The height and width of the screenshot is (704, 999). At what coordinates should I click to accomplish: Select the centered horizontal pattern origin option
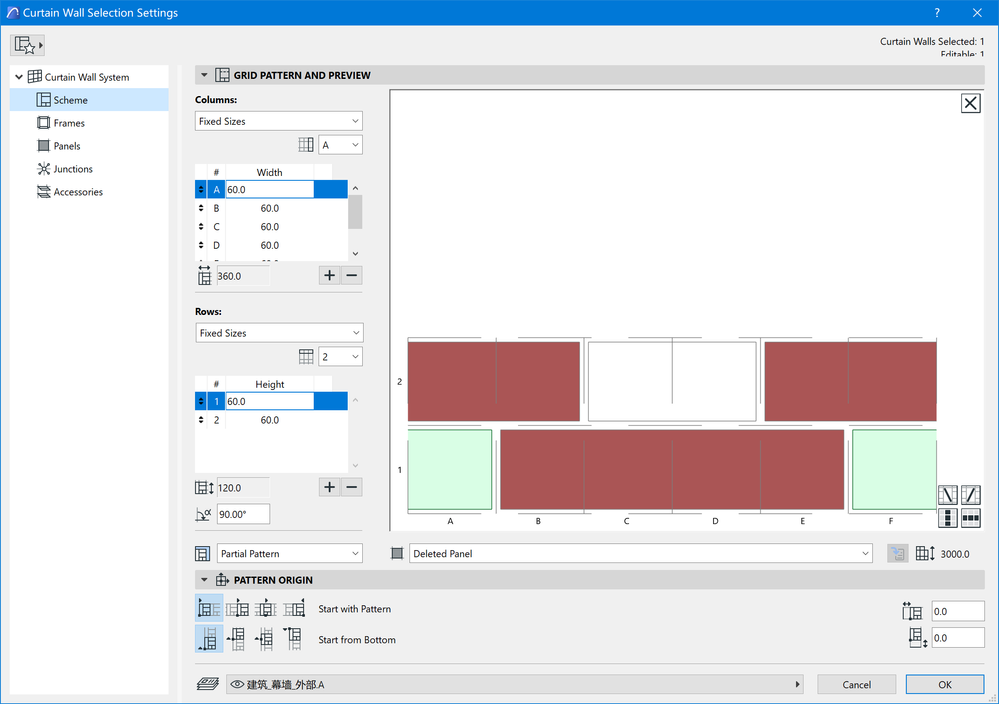[266, 608]
